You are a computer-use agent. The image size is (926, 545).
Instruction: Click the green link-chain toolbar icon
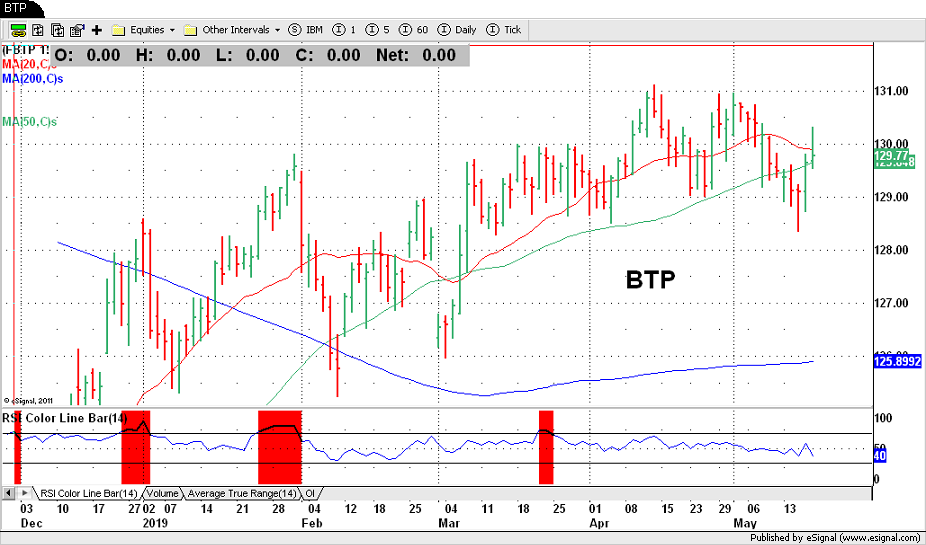[18, 30]
